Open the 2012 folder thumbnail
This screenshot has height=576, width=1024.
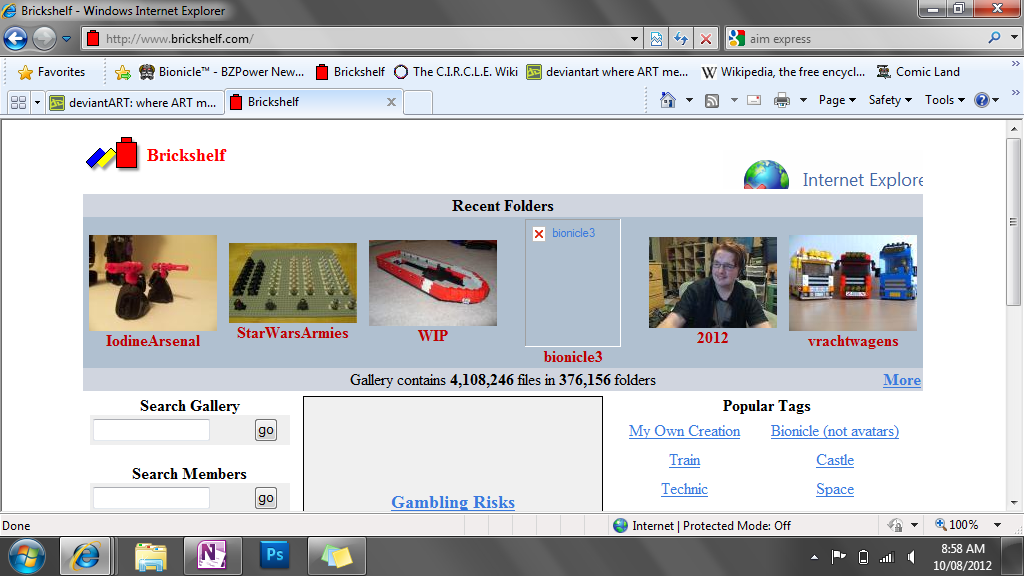pos(712,282)
